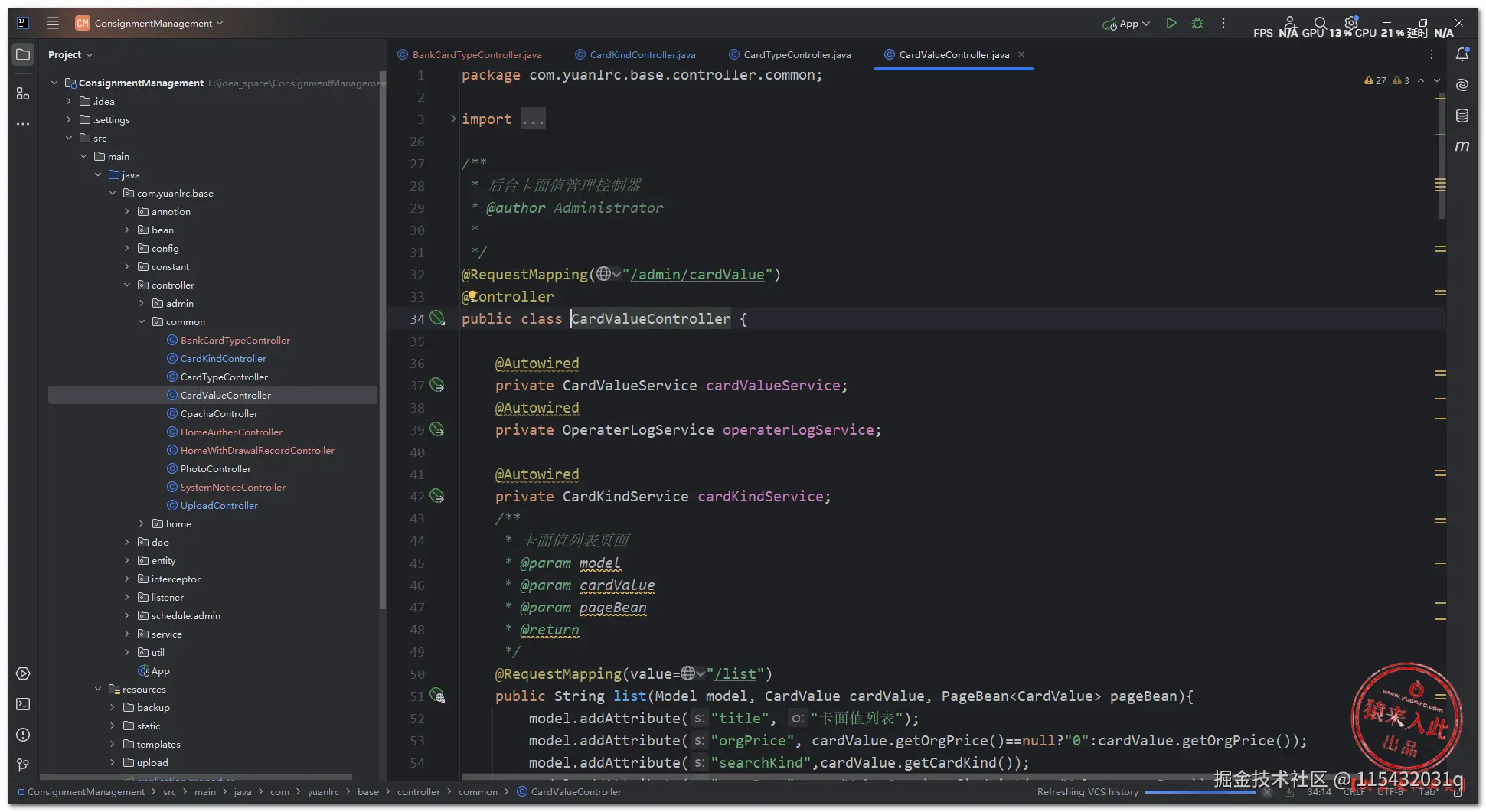Open IDE settings gear icon
The width and height of the screenshot is (1486, 812).
[1351, 24]
